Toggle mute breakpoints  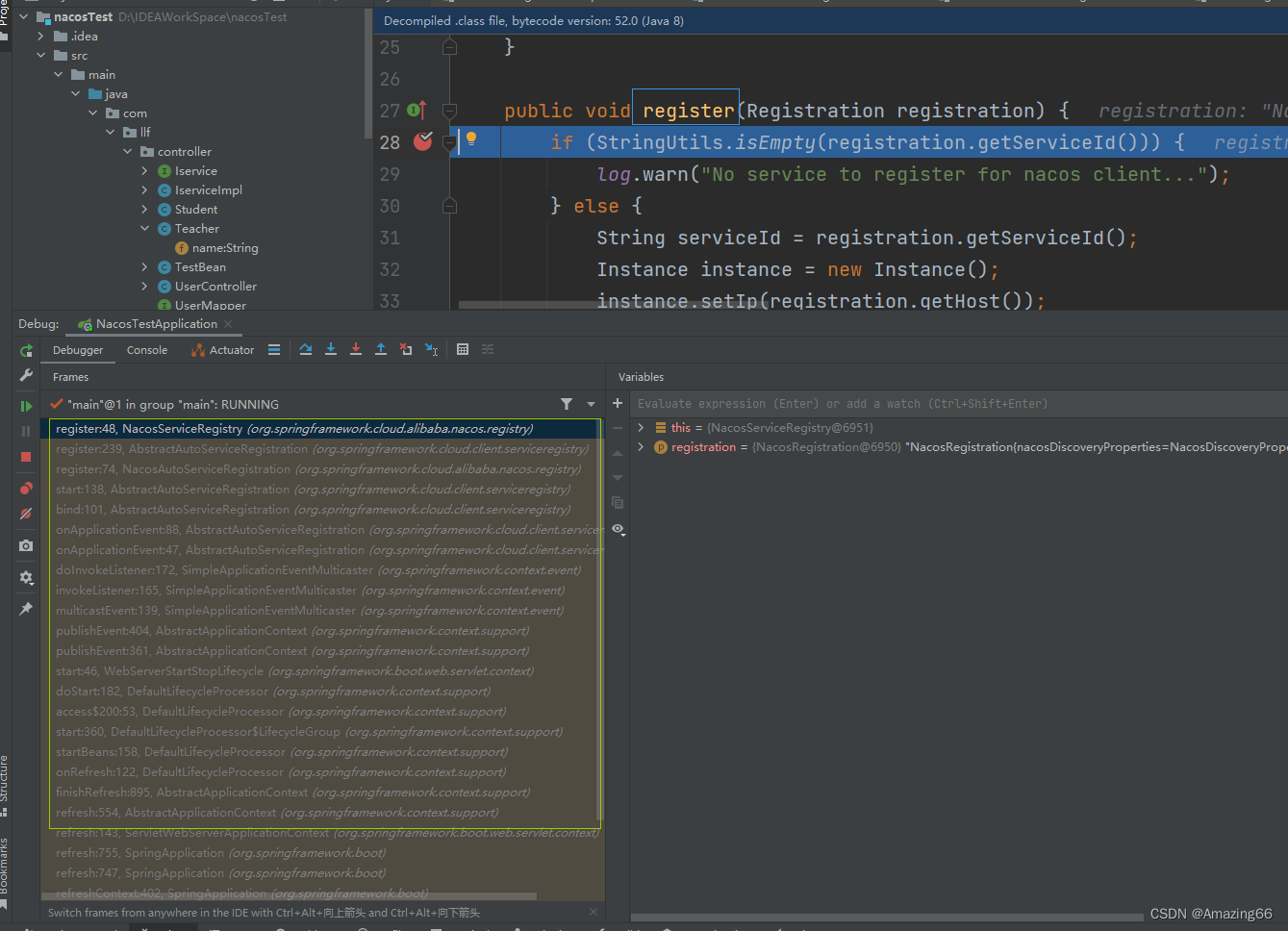26,514
